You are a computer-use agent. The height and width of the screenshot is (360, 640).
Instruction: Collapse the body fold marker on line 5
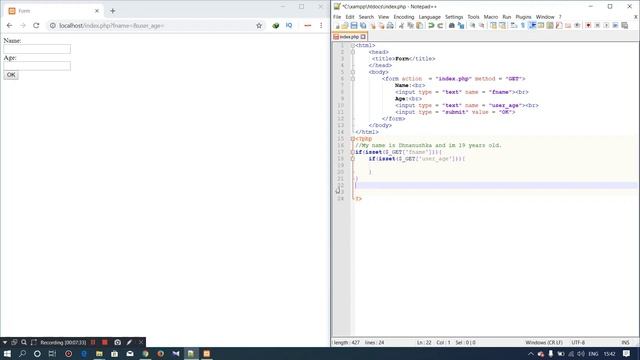point(353,72)
